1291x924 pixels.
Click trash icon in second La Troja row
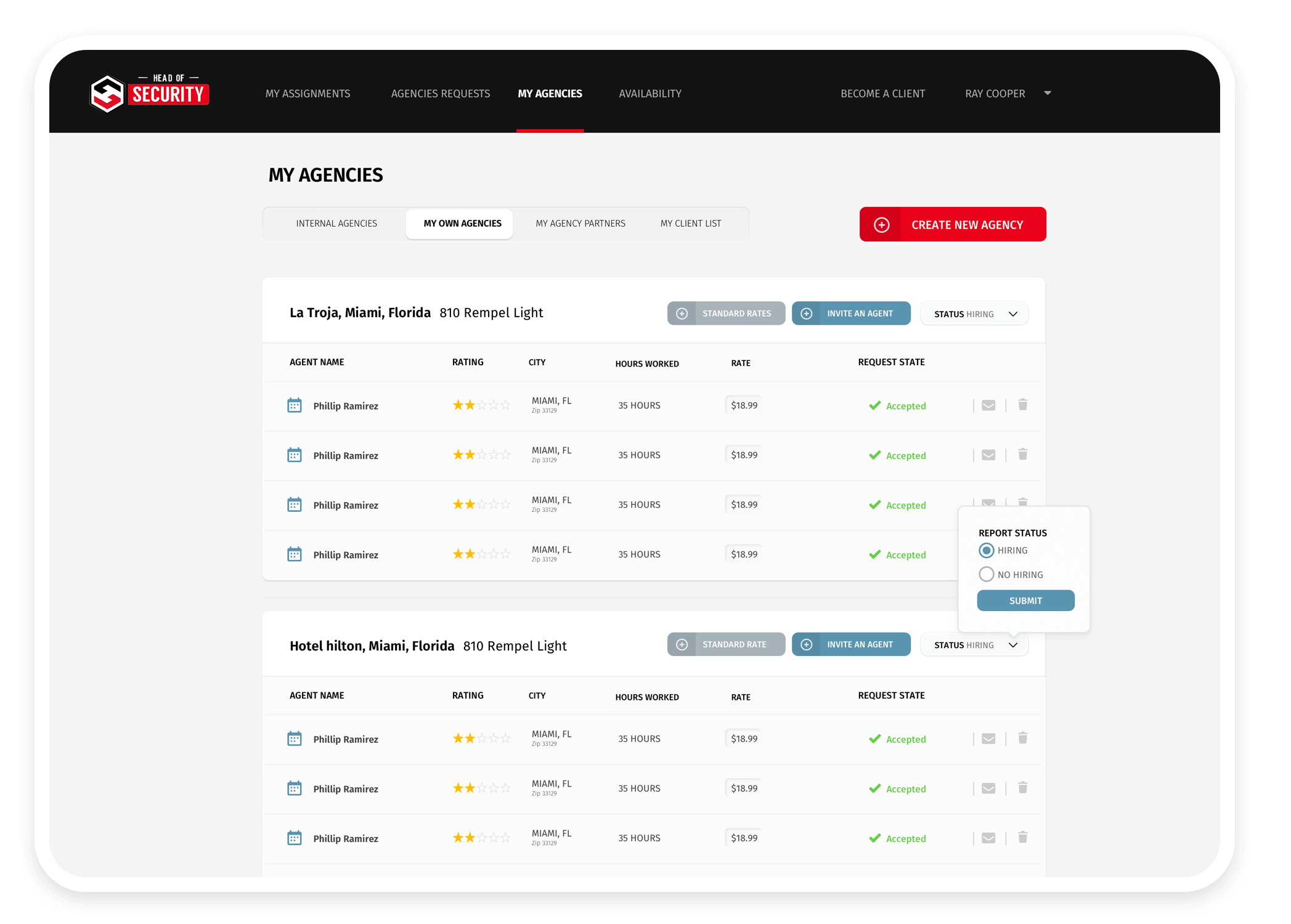click(1023, 455)
